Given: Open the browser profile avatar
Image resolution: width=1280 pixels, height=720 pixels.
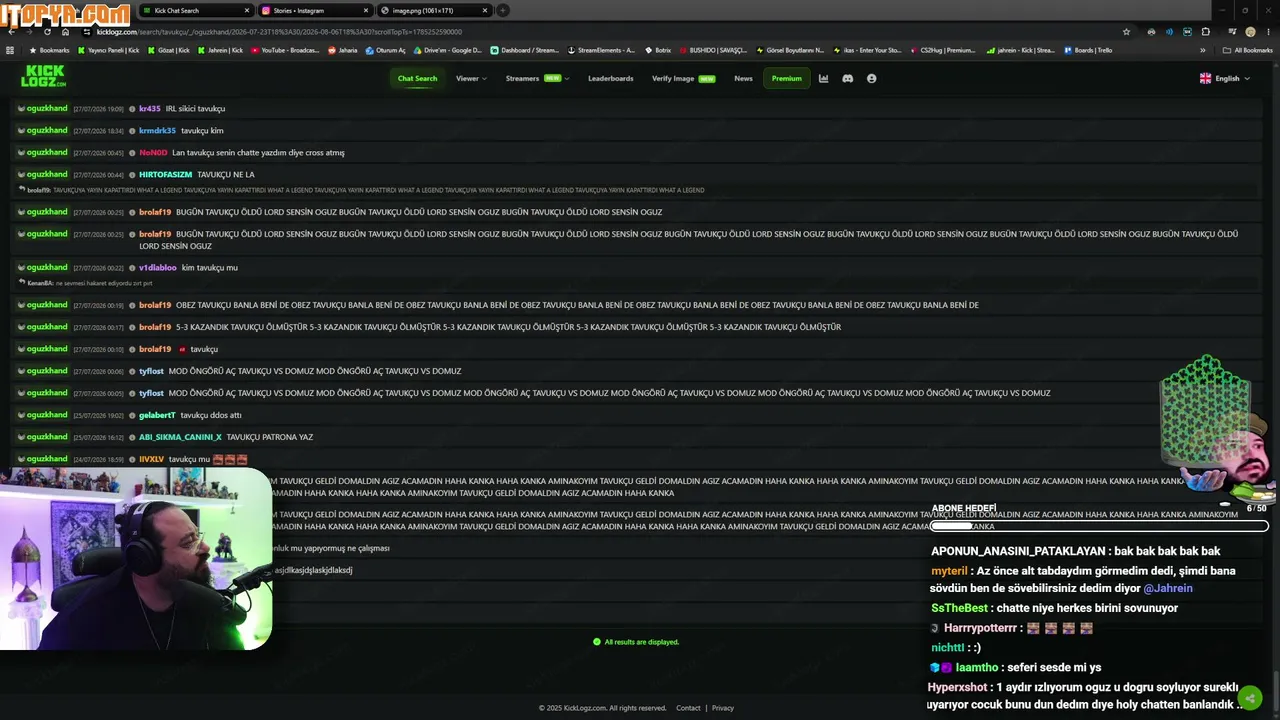Looking at the screenshot, I should click(x=1250, y=32).
